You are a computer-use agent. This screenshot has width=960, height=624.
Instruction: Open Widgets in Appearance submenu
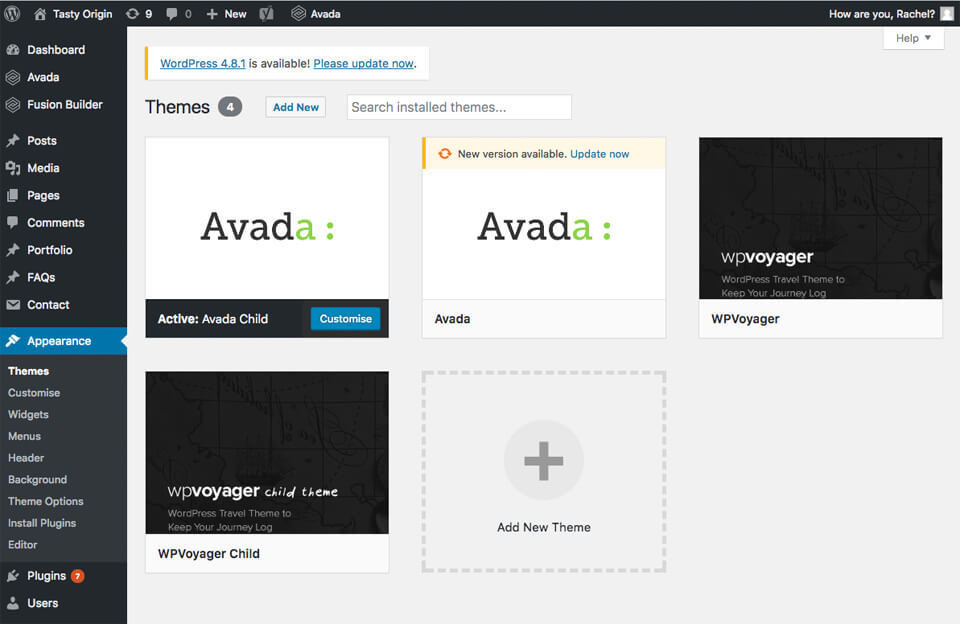pos(28,415)
